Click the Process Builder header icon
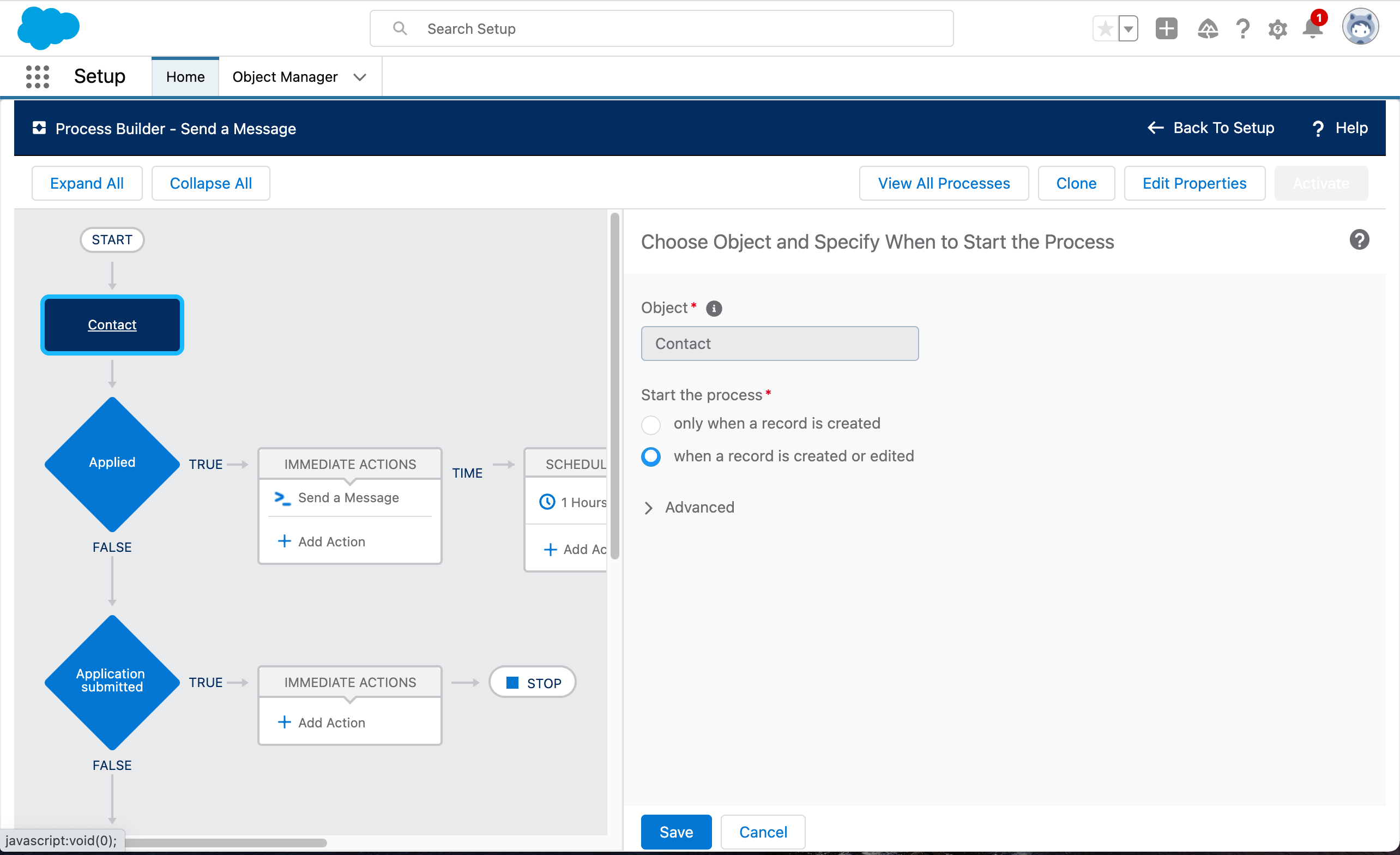The height and width of the screenshot is (855, 1400). coord(39,128)
